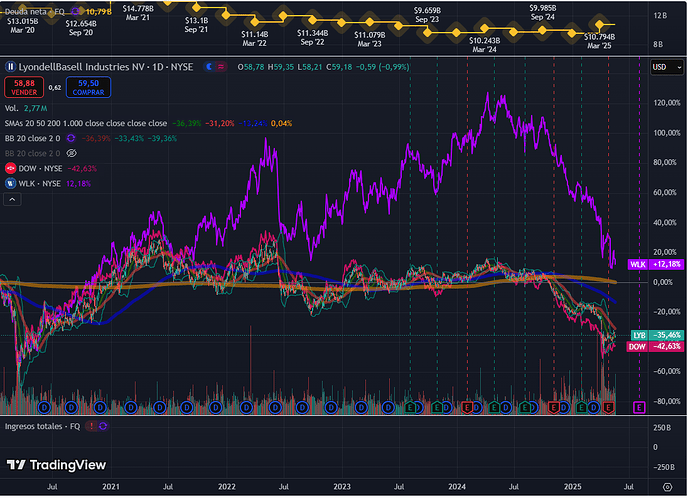This screenshot has width=687, height=500.
Task: Click the $9.659B Sep '23 debt label
Action: coord(427,15)
